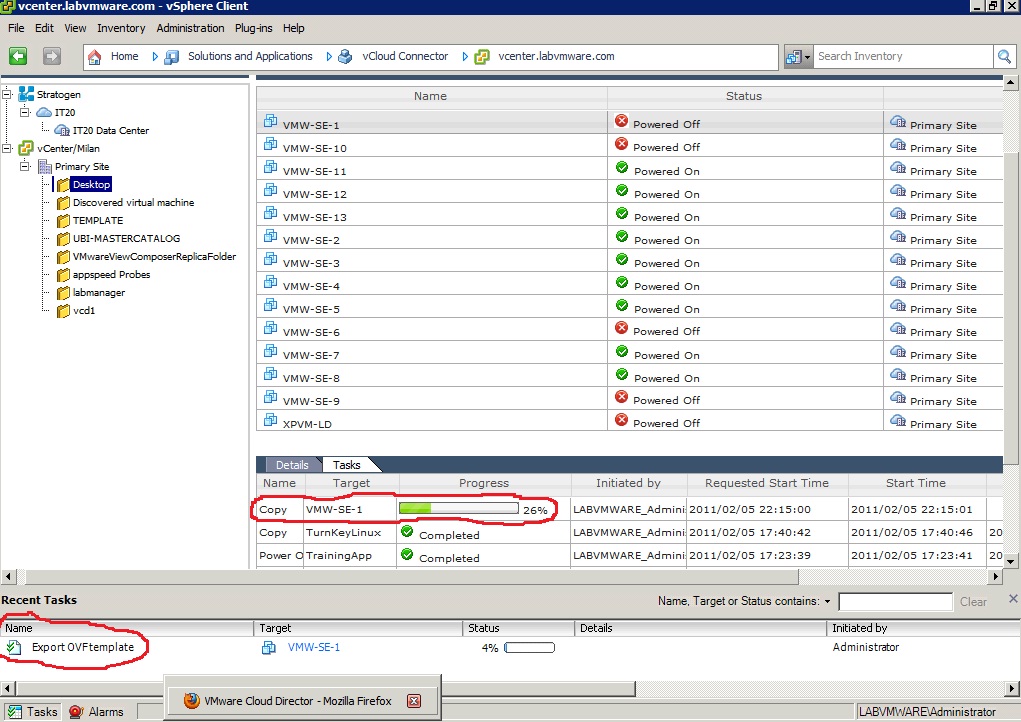Click the Progress column header in tasks table
The width and height of the screenshot is (1021, 722).
(x=484, y=483)
